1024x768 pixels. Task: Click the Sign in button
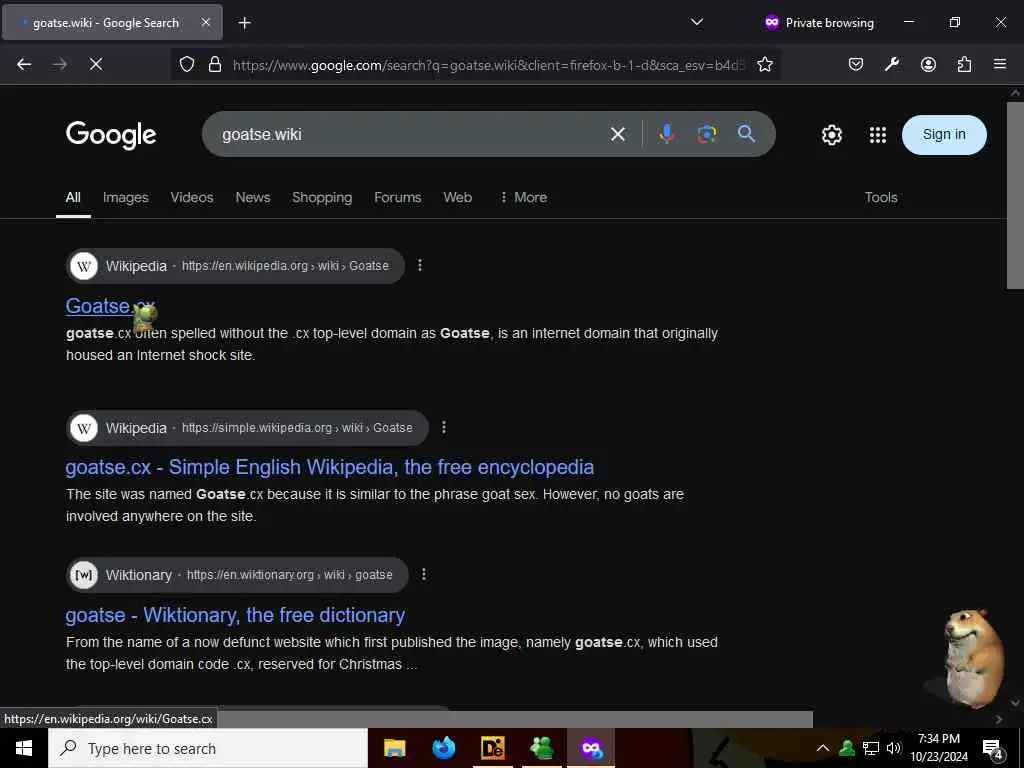click(x=944, y=135)
